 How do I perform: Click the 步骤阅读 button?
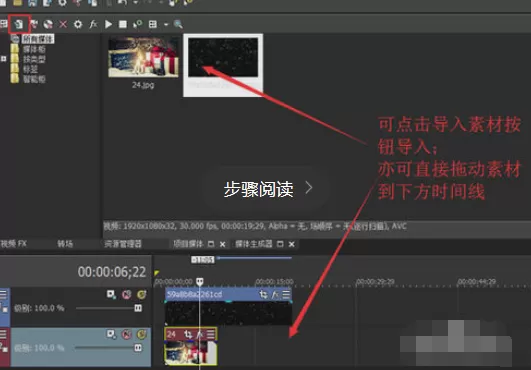point(267,189)
